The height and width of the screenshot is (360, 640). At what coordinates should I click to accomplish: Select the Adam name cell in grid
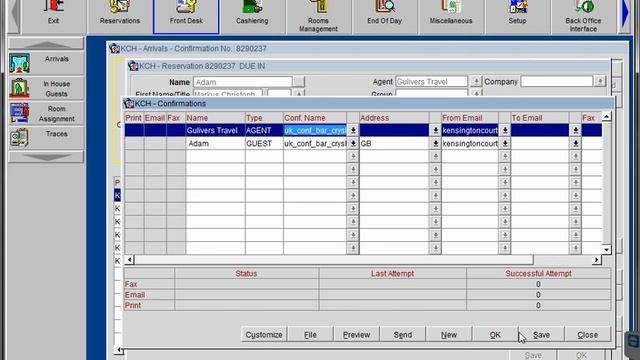[215, 144]
